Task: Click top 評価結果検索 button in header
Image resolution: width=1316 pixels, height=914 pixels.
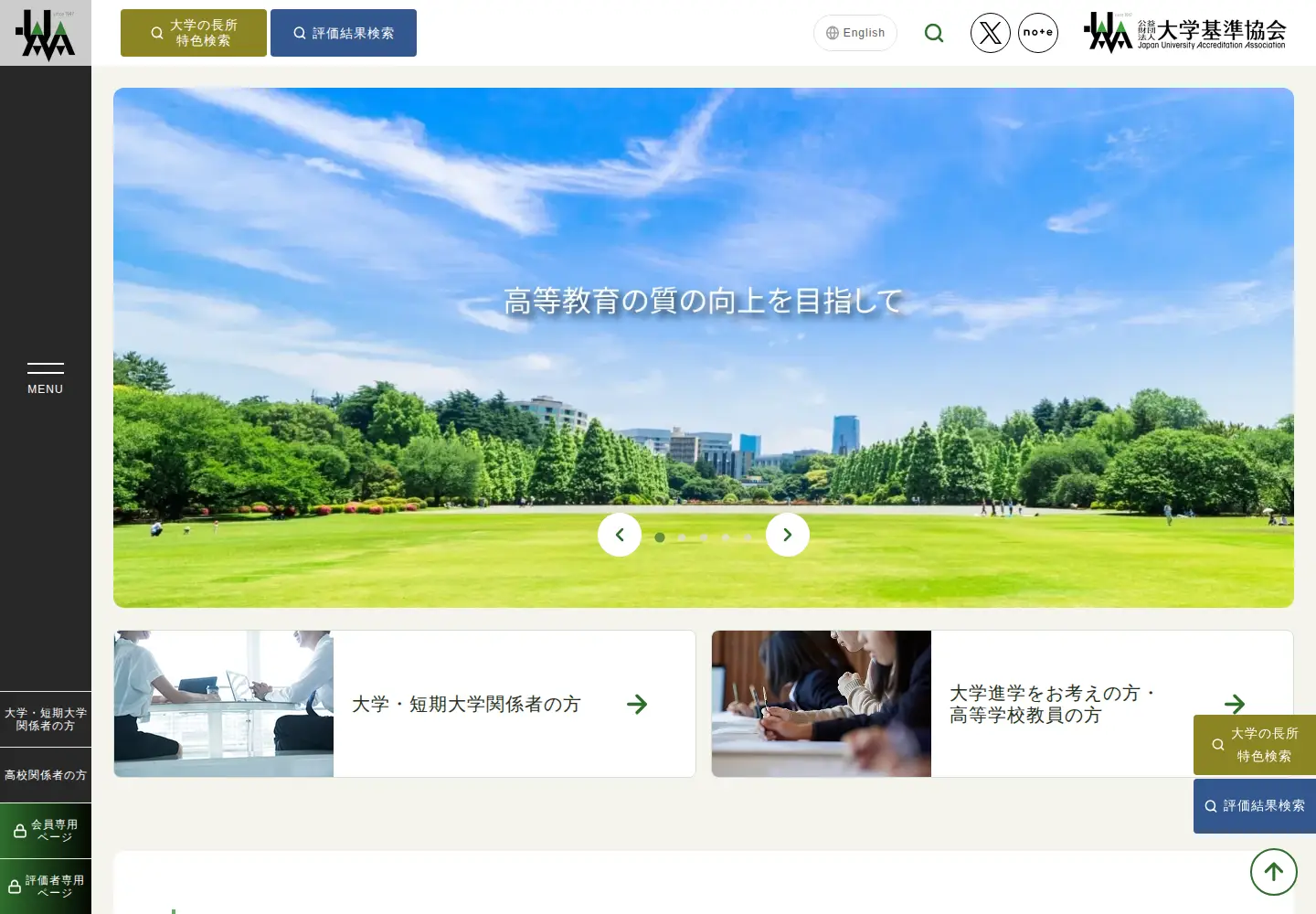Action: (344, 33)
